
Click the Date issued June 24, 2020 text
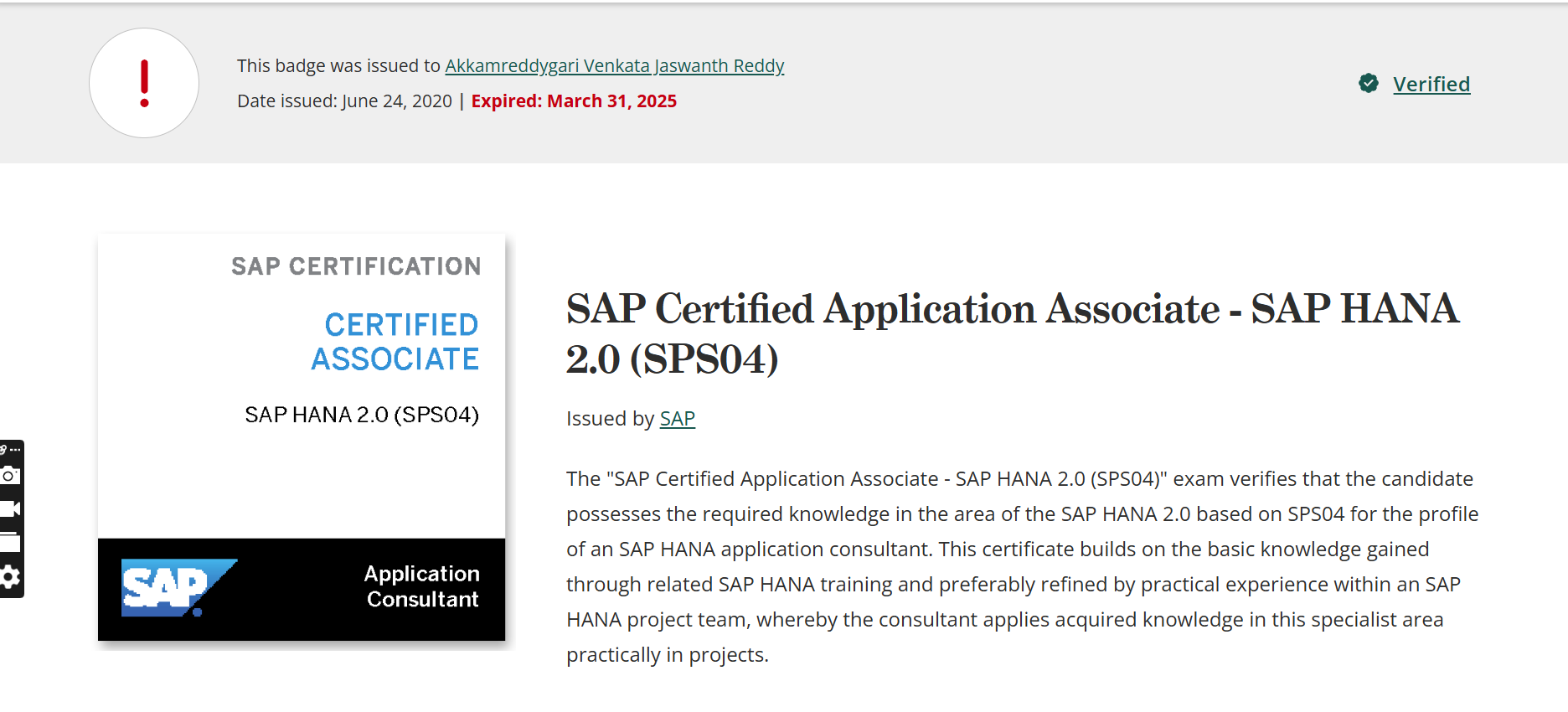[344, 101]
